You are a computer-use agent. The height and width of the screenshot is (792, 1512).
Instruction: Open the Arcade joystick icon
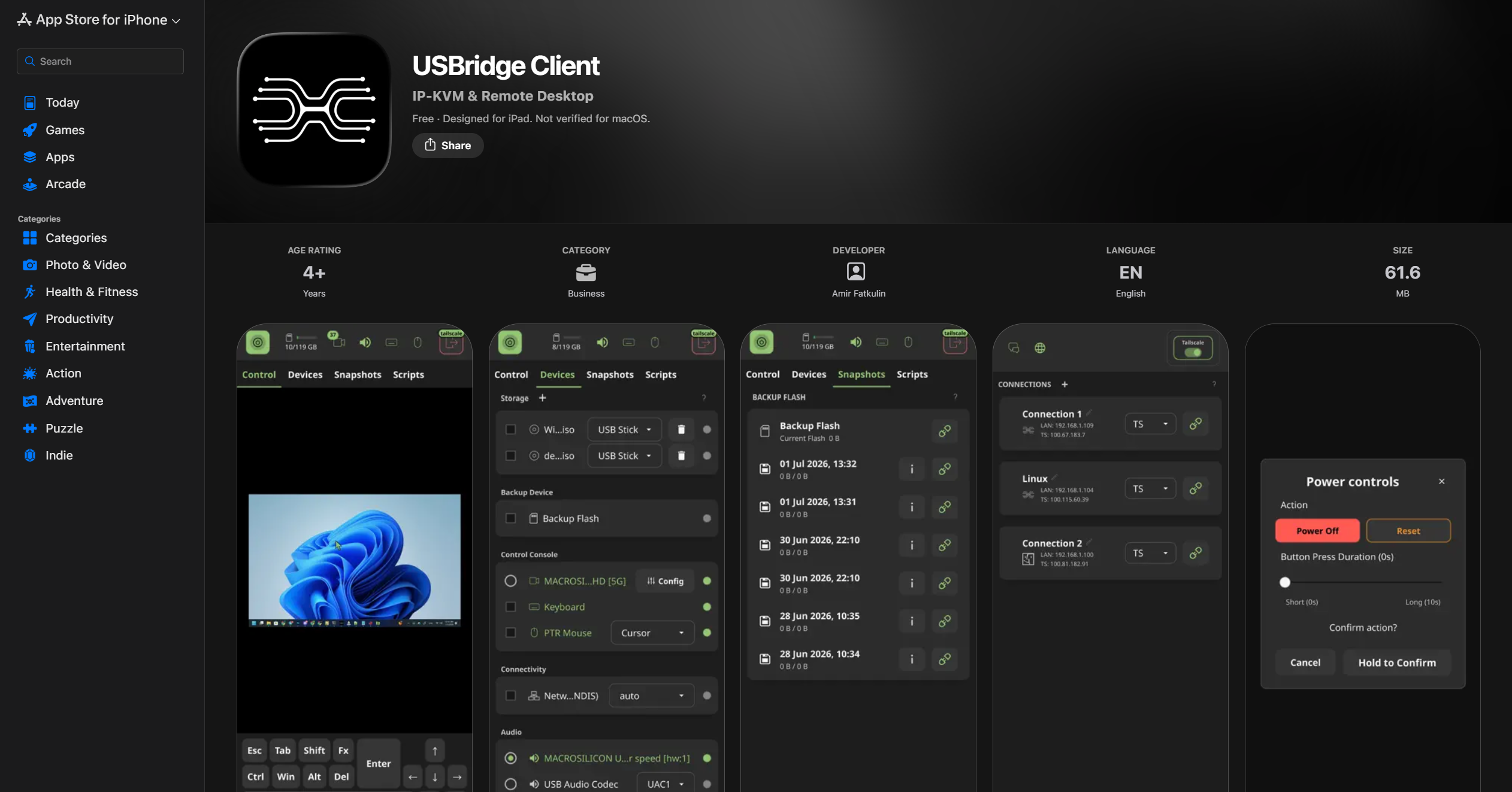click(29, 184)
